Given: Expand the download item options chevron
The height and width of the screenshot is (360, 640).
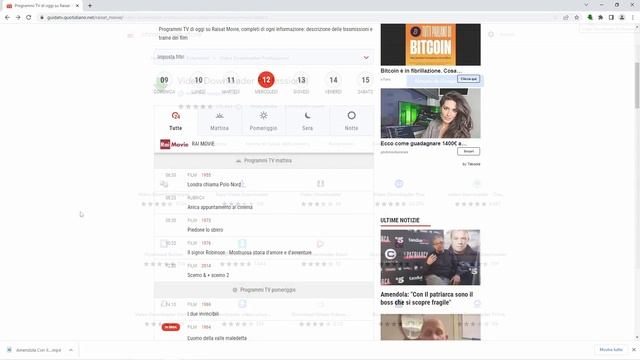Looking at the screenshot, I should (x=71, y=350).
